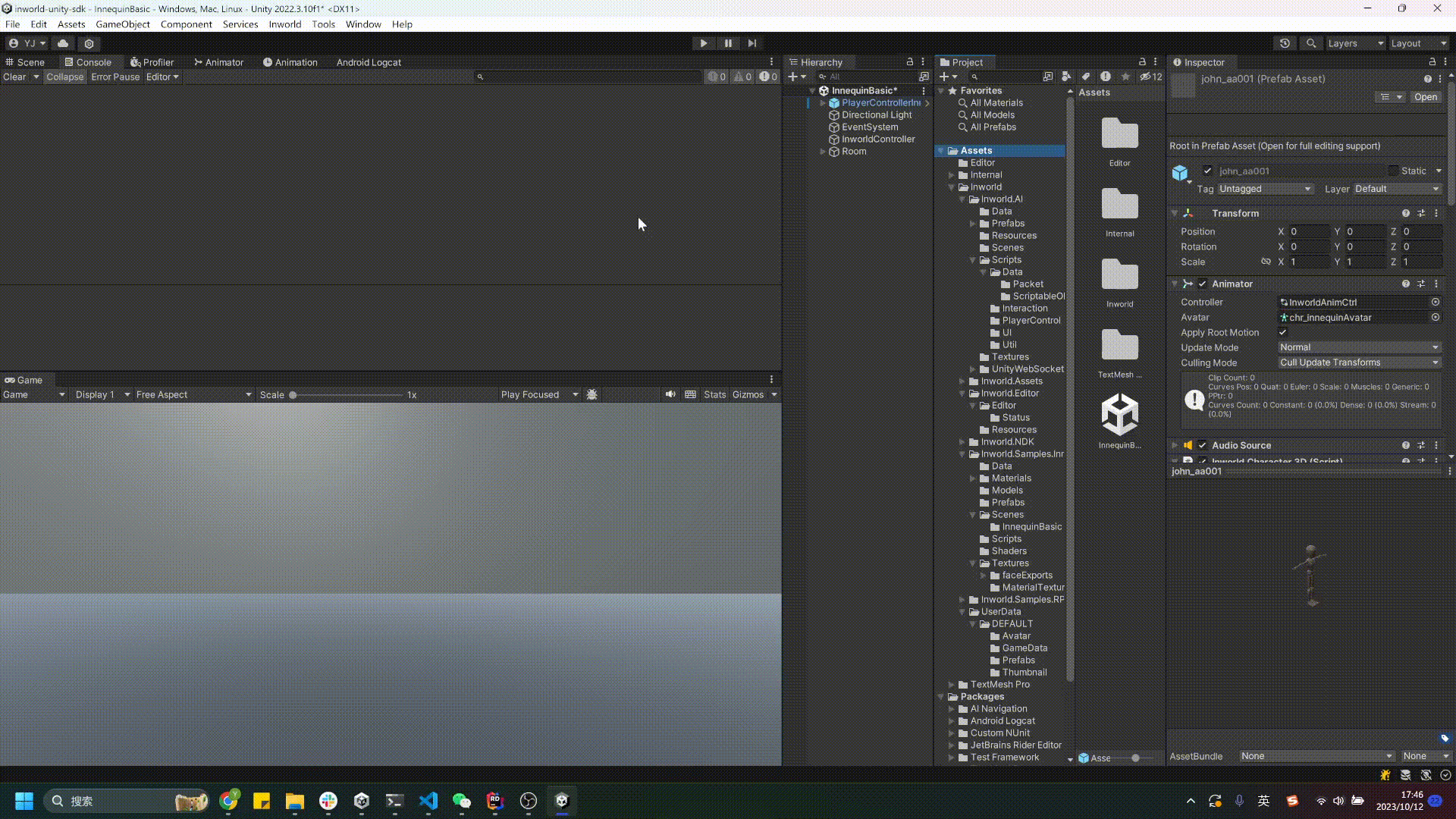Image resolution: width=1456 pixels, height=819 pixels.
Task: Open the Play Focused dropdown
Action: coord(539,394)
